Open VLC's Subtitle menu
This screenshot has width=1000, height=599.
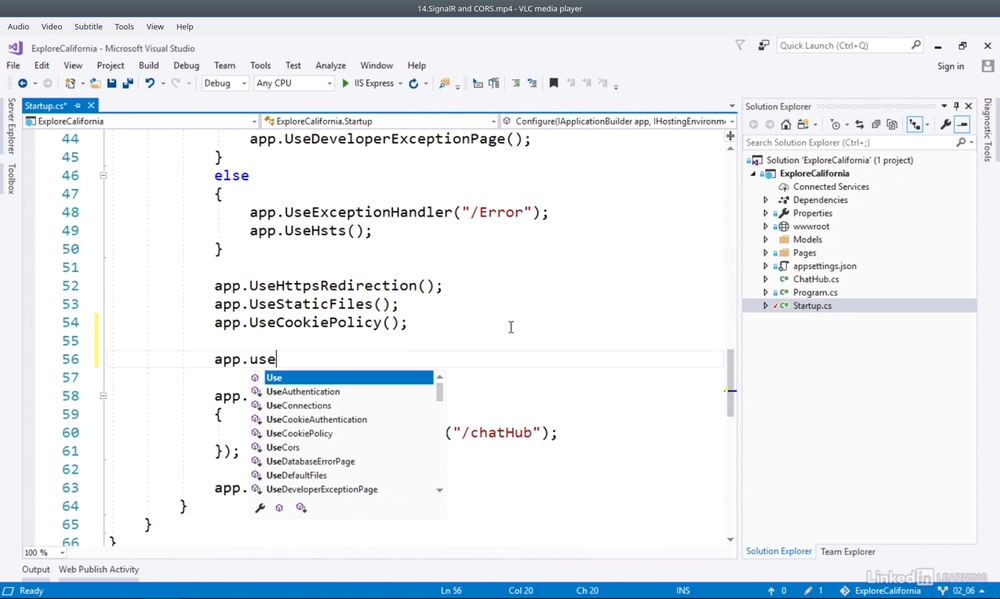(88, 27)
